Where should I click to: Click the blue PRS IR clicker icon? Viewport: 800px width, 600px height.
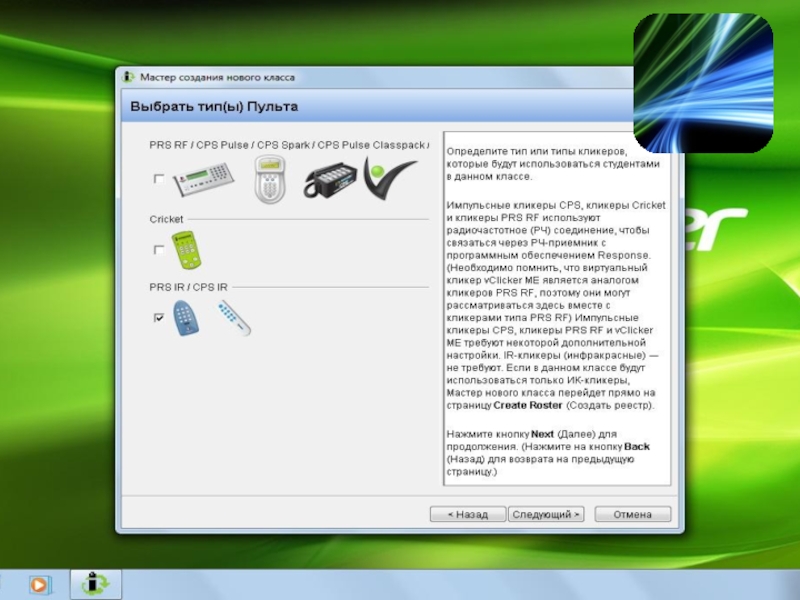[x=186, y=318]
